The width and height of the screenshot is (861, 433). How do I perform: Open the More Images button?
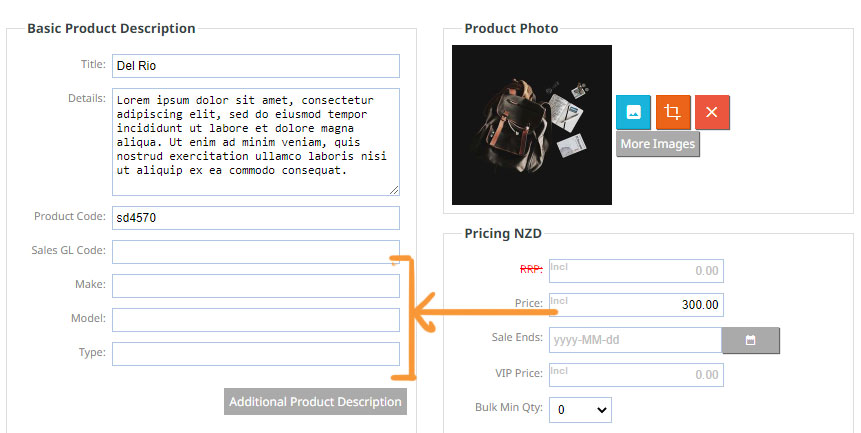657,144
